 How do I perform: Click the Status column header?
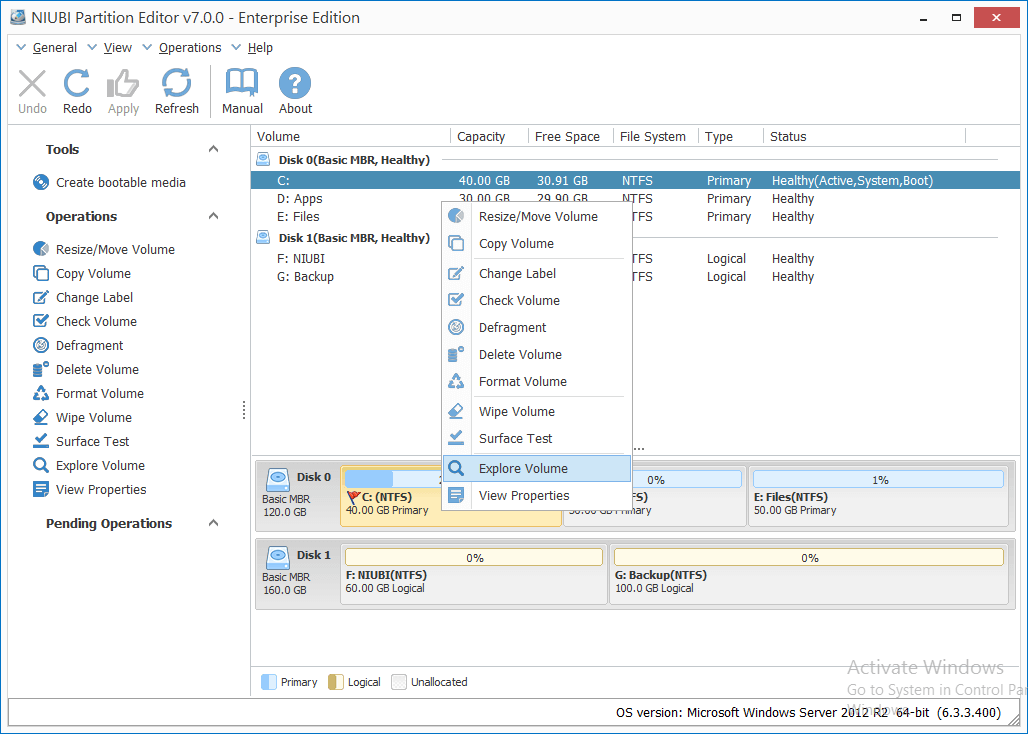[864, 136]
